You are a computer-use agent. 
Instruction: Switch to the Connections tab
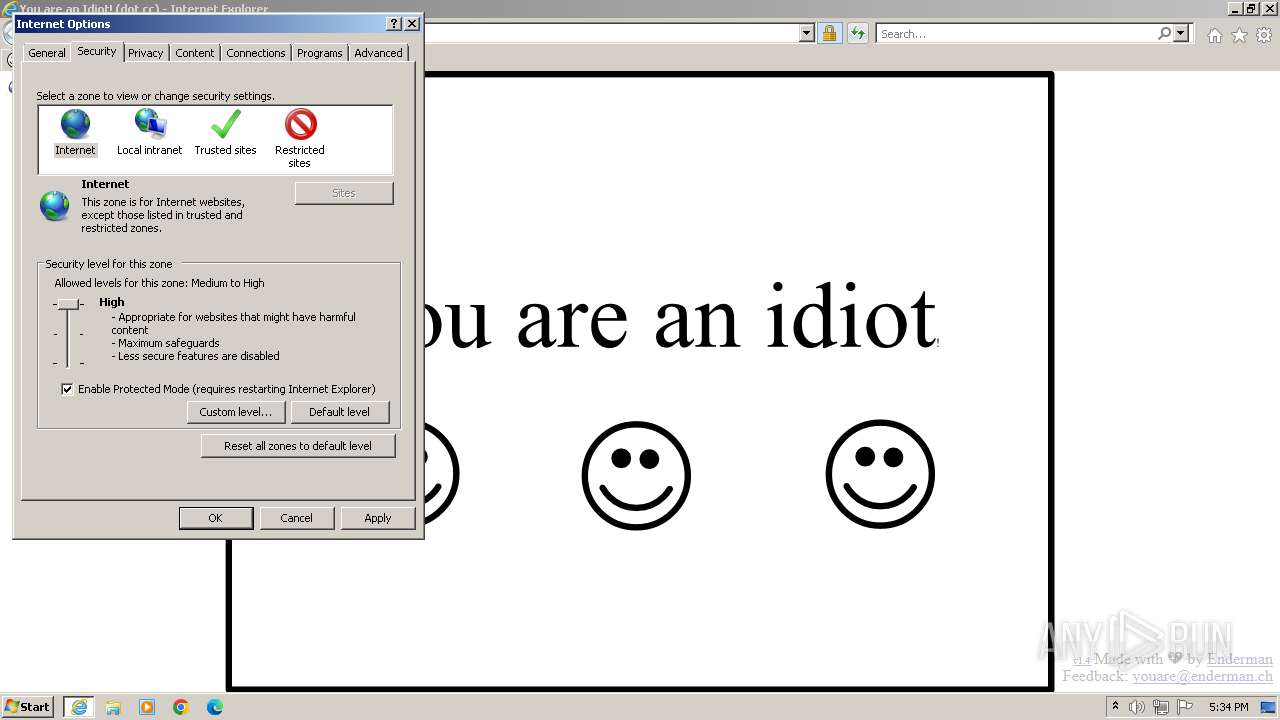pos(256,53)
